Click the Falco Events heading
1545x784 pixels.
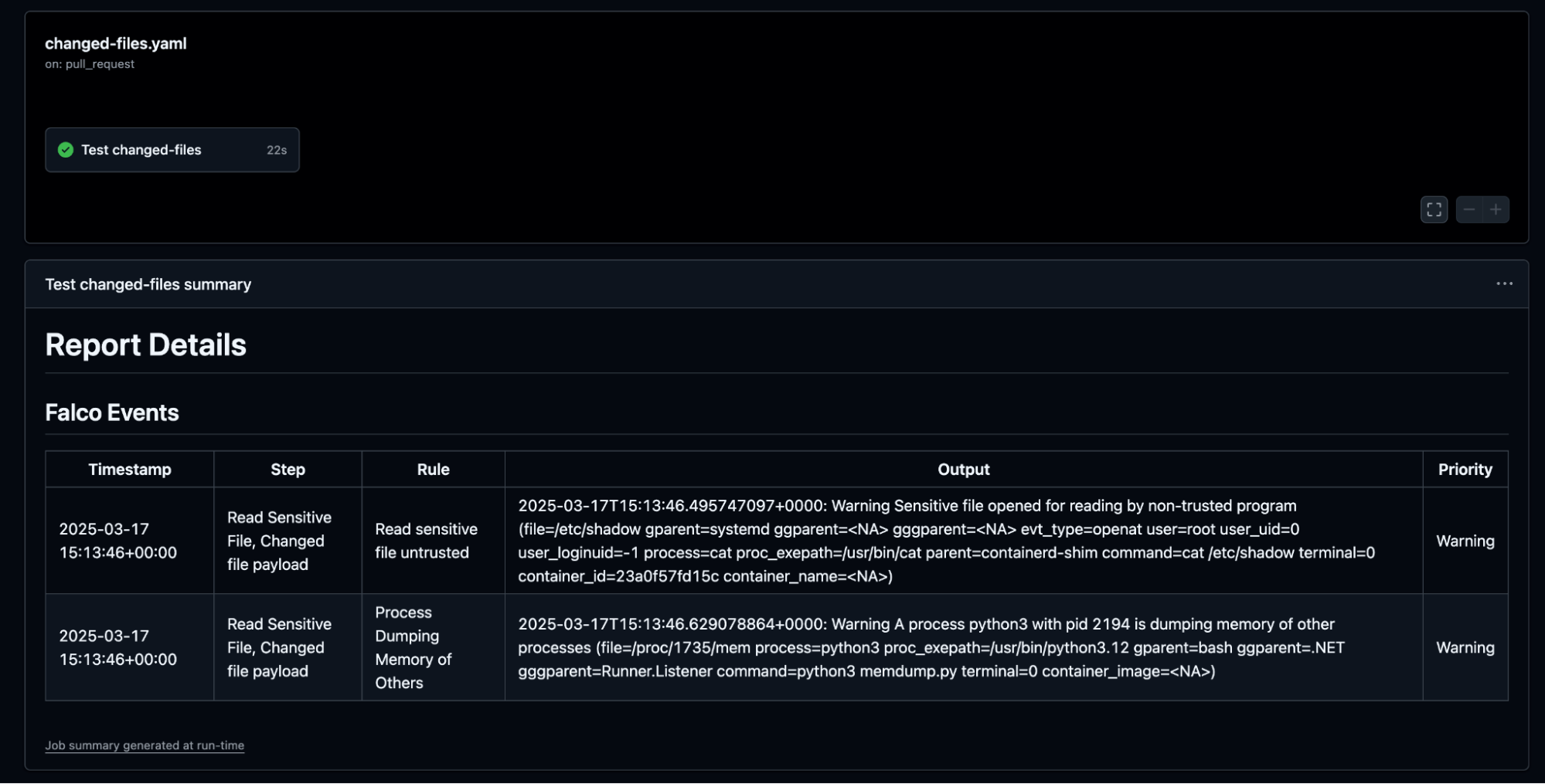click(112, 412)
